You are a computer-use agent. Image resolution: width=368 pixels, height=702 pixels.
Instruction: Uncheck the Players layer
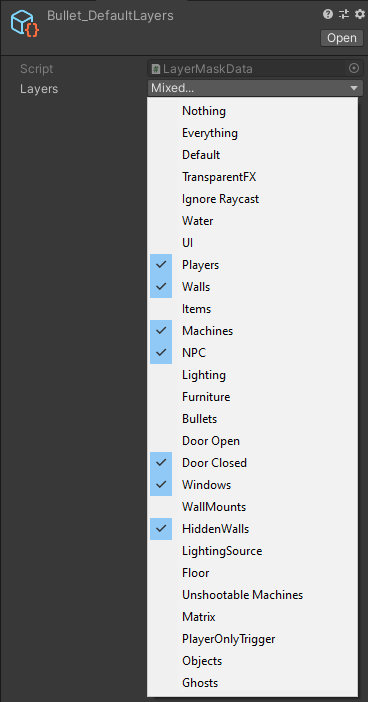coord(253,265)
